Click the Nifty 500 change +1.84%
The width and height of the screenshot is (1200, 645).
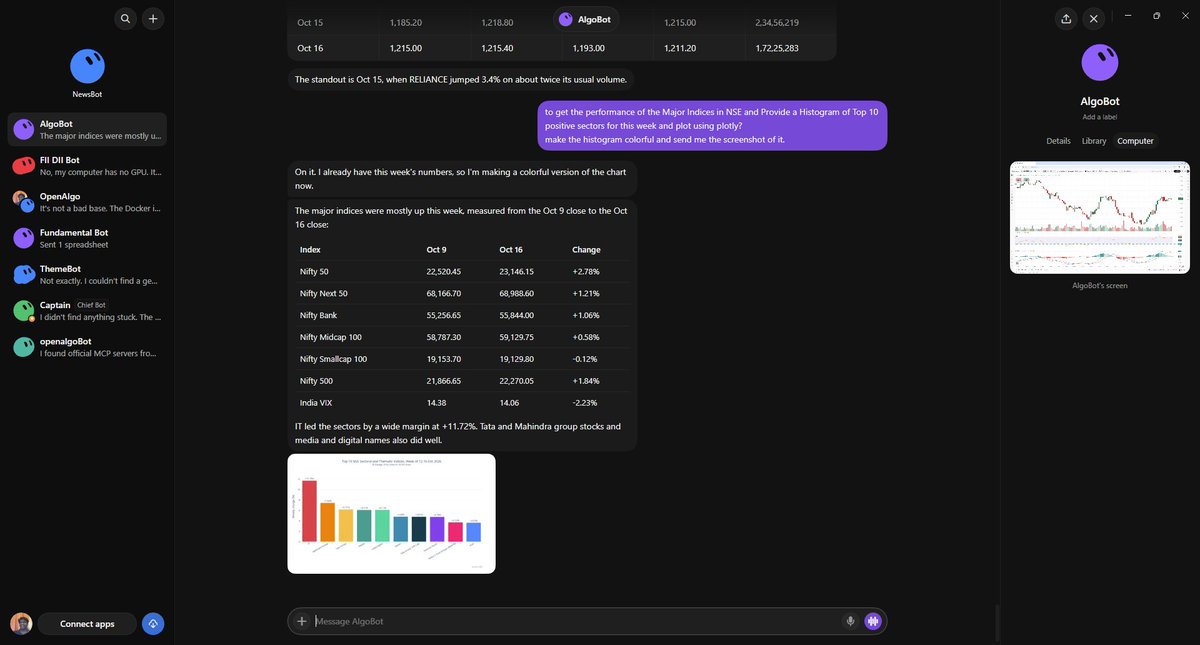[586, 381]
